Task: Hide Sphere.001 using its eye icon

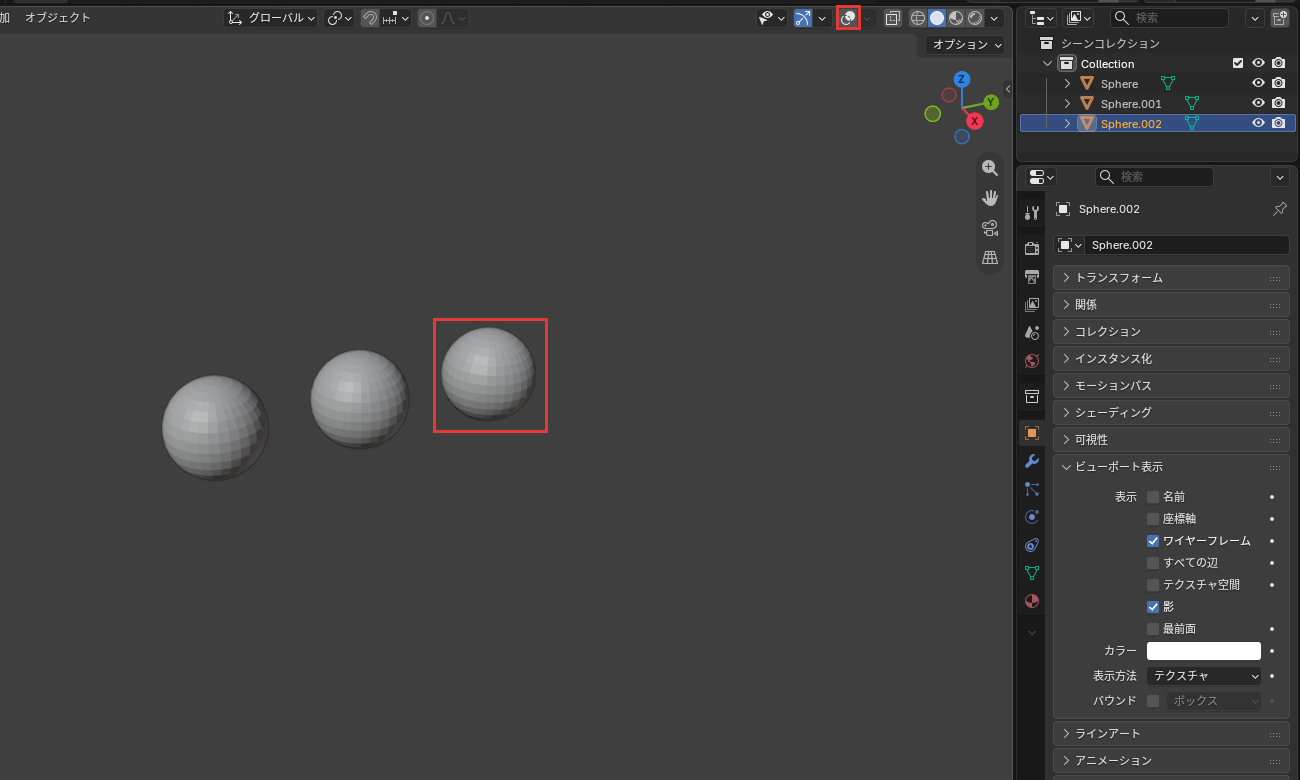Action: point(1259,103)
